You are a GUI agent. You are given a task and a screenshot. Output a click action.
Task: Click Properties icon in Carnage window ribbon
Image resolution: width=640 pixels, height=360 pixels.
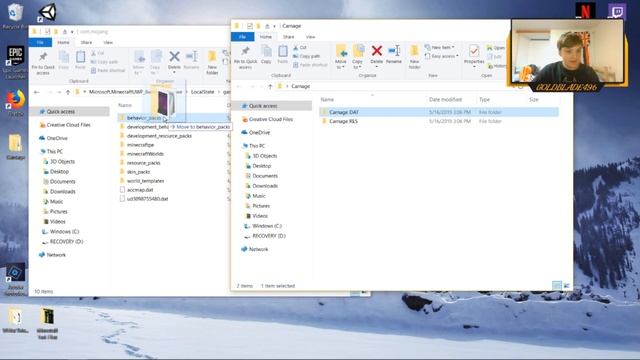pyautogui.click(x=474, y=51)
